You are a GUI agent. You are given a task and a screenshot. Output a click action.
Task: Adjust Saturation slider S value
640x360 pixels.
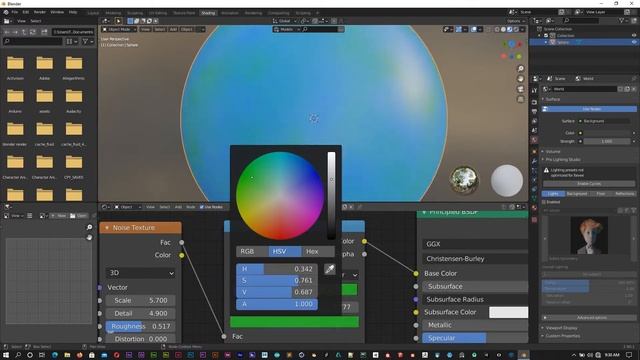[x=277, y=280]
